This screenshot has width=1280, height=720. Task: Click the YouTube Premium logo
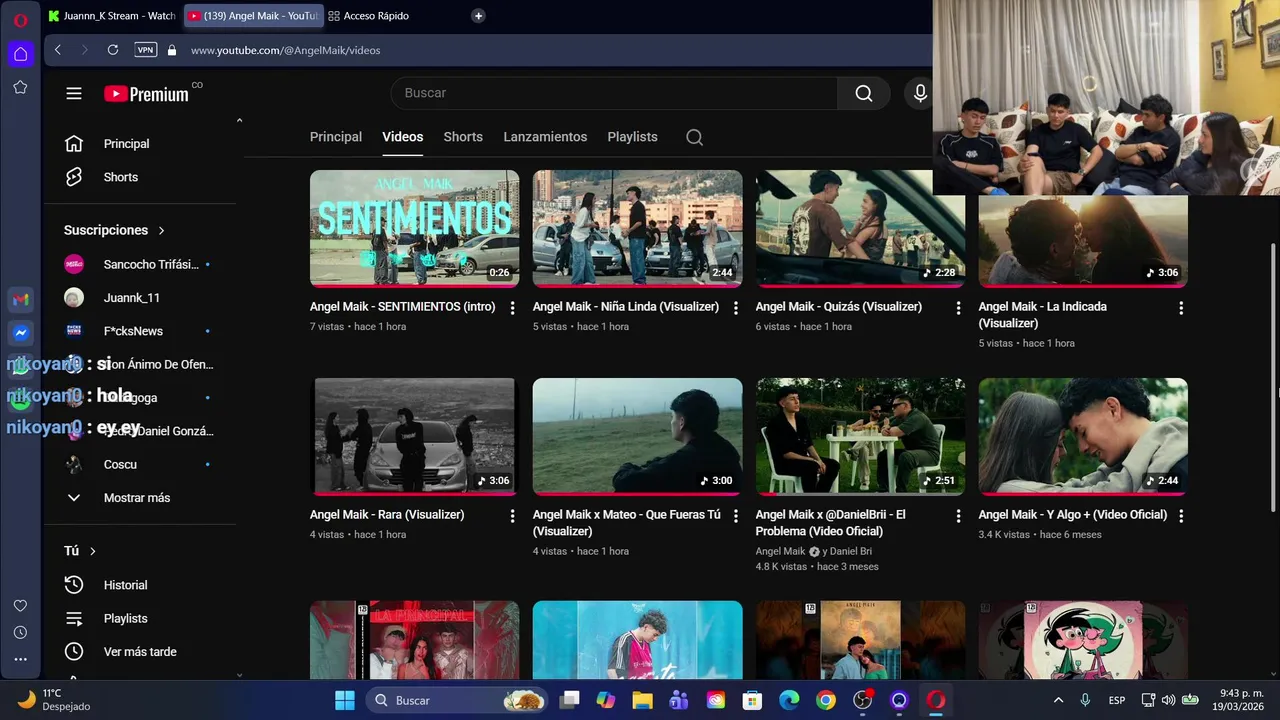coord(146,94)
